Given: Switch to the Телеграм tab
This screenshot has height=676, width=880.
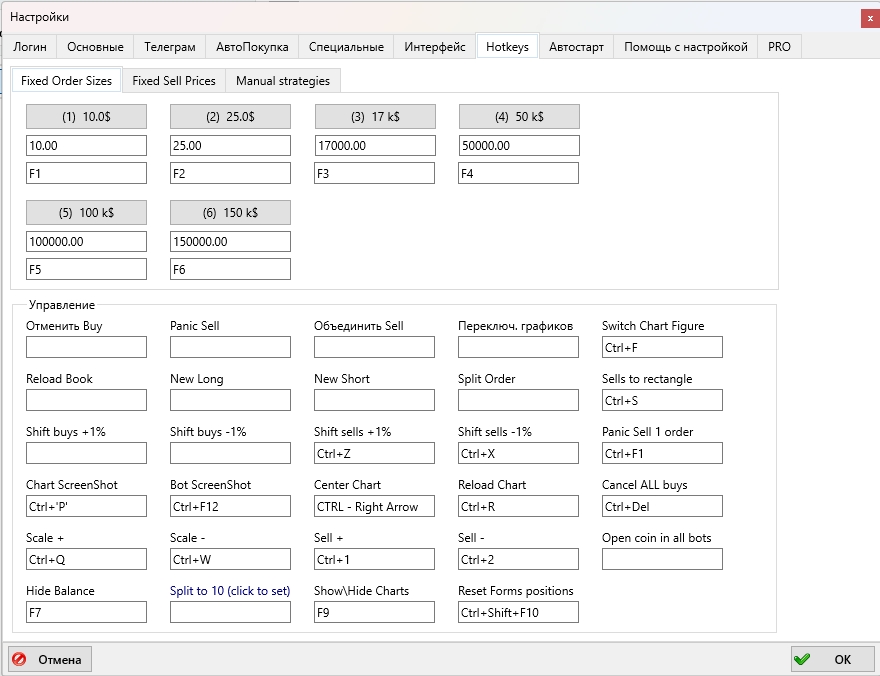Looking at the screenshot, I should [169, 46].
